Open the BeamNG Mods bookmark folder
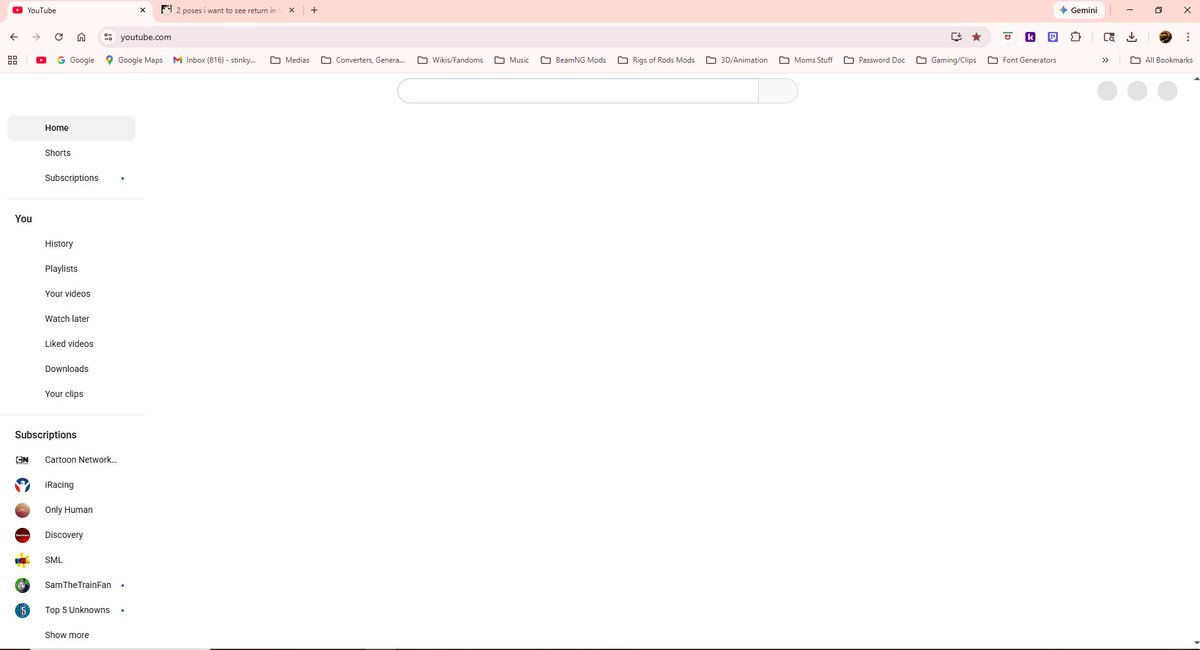This screenshot has height=650, width=1200. coord(573,60)
